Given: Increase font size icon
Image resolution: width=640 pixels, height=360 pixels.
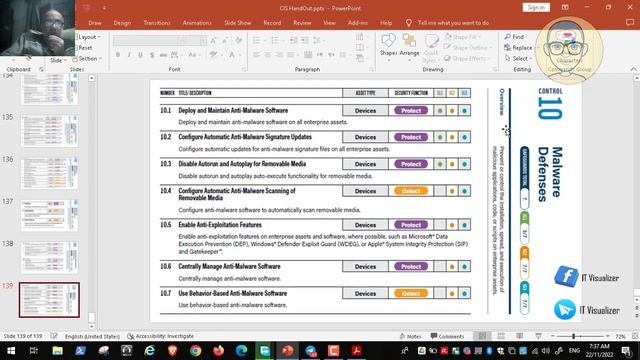Looking at the screenshot, I should pos(213,40).
